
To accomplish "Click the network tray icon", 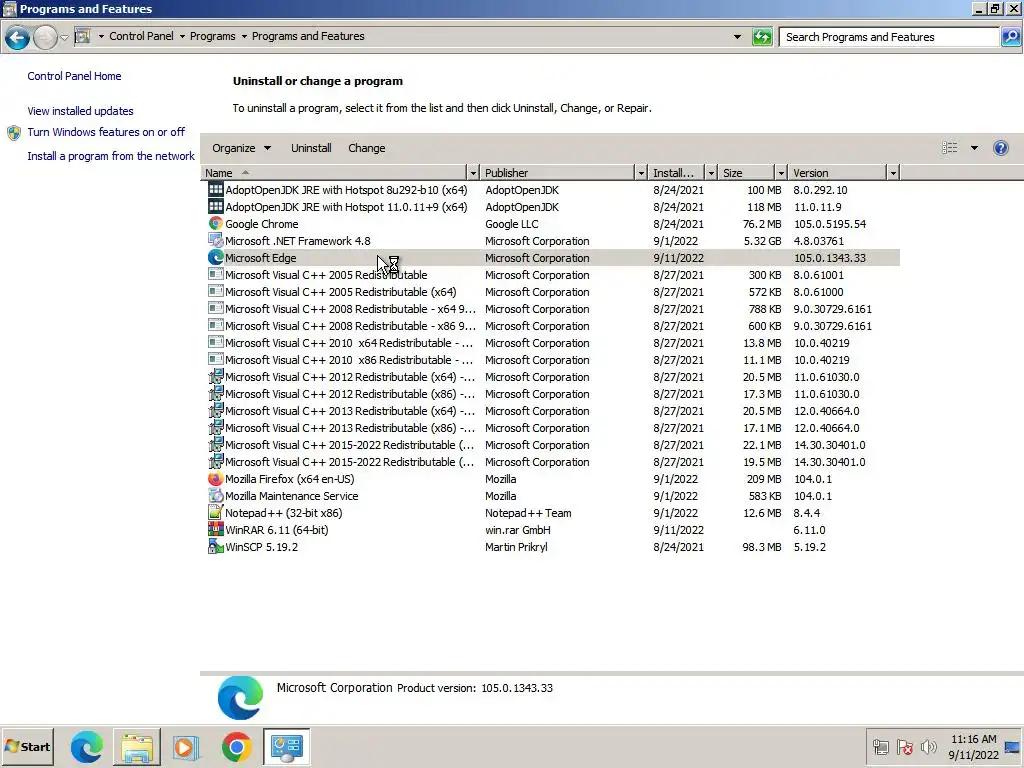I will pos(880,746).
